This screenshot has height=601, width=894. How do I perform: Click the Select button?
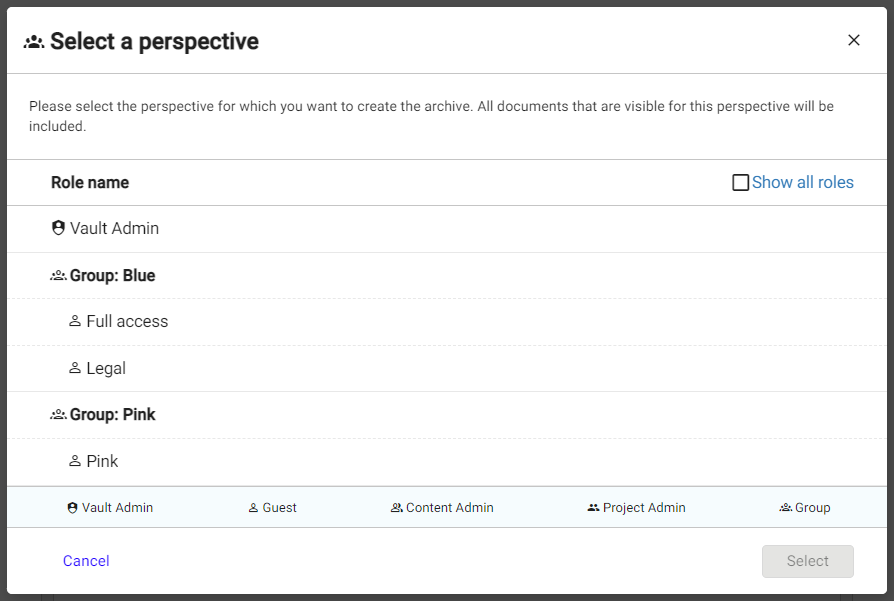tap(807, 561)
